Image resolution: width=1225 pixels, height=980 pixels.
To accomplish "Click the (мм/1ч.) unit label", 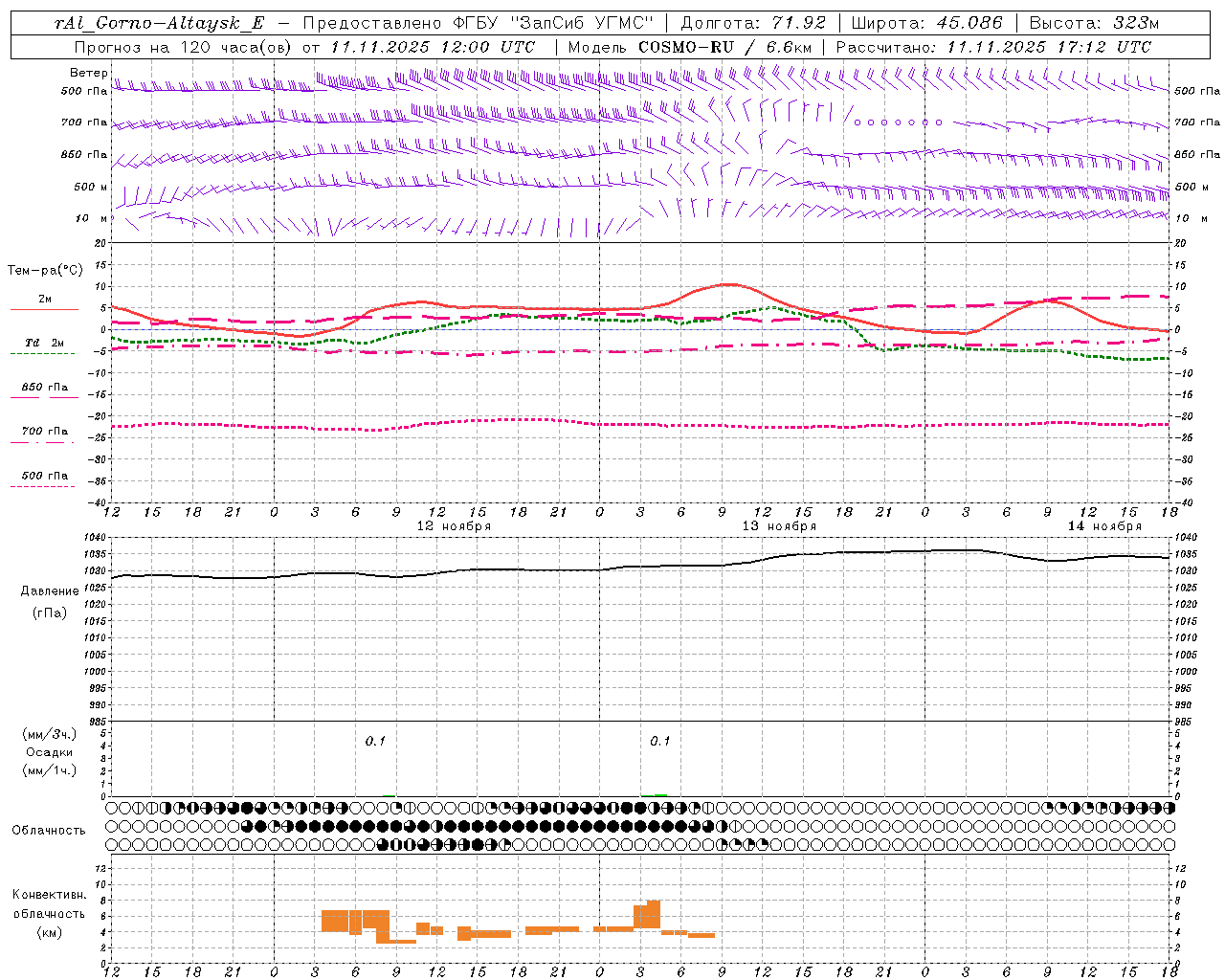I will [x=49, y=770].
